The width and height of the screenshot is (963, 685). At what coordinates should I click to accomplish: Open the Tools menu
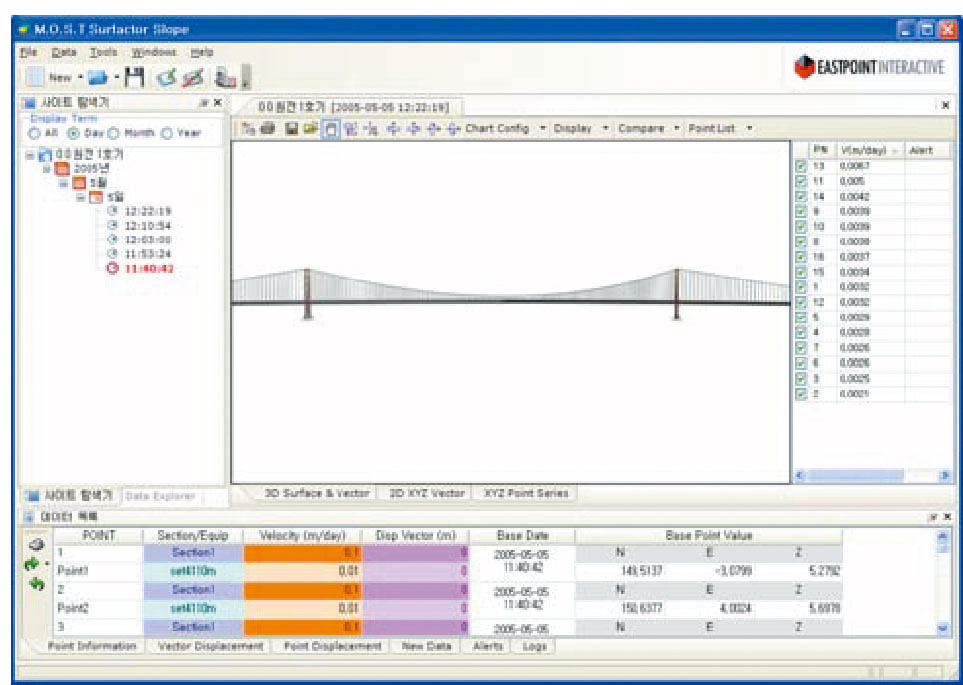coord(103,52)
